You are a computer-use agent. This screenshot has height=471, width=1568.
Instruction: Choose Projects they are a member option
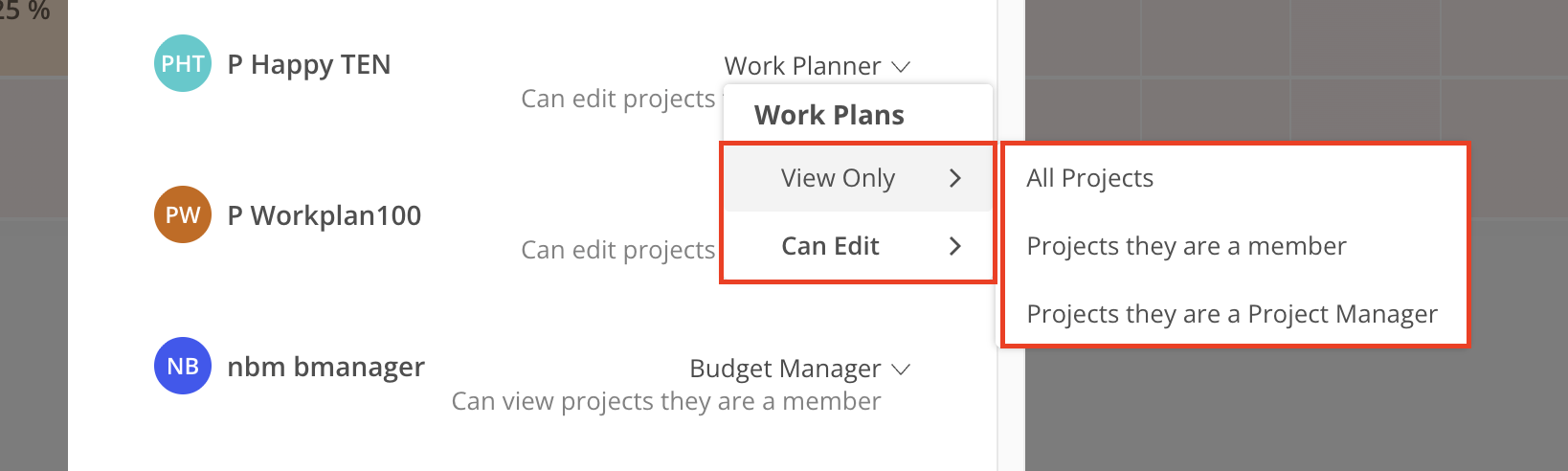(1186, 246)
